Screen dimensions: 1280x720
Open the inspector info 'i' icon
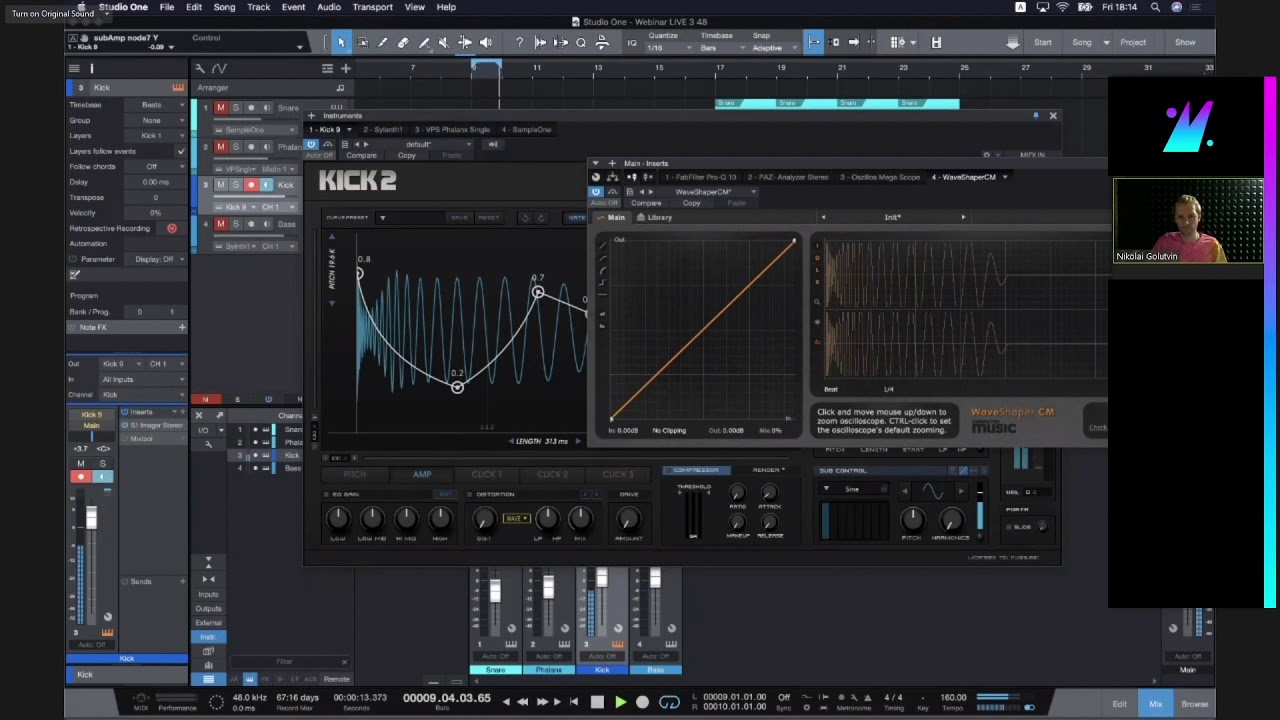click(92, 68)
